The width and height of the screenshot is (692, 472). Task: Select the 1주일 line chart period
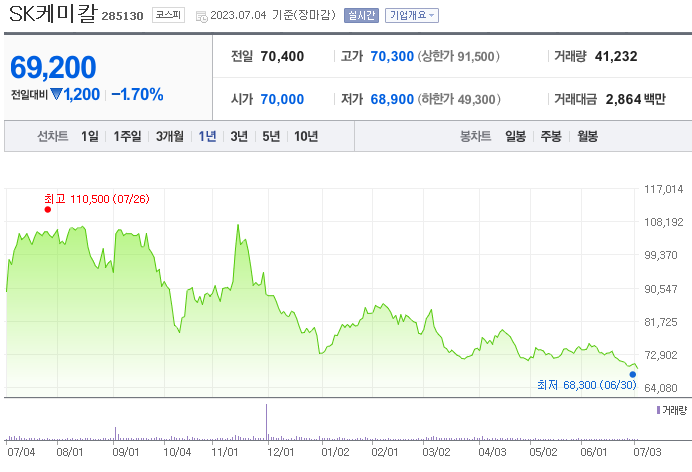pos(127,136)
